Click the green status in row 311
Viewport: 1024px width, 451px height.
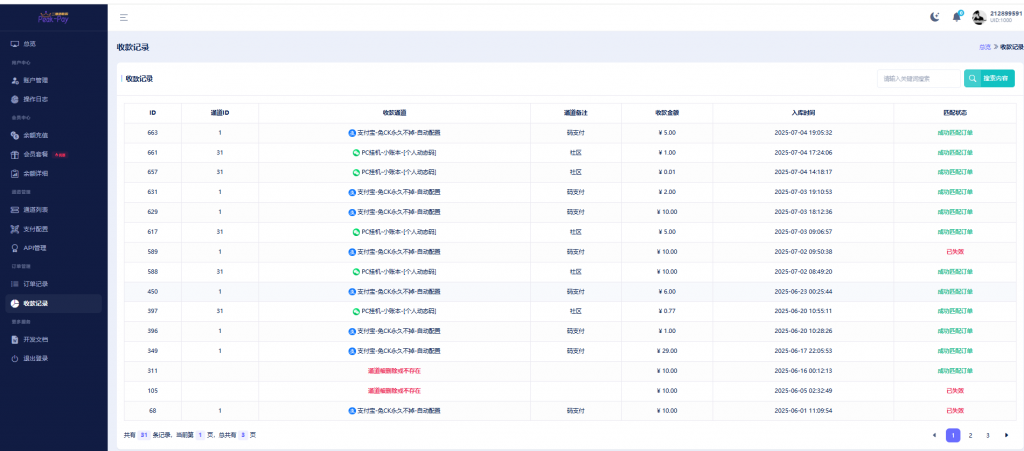[955, 371]
